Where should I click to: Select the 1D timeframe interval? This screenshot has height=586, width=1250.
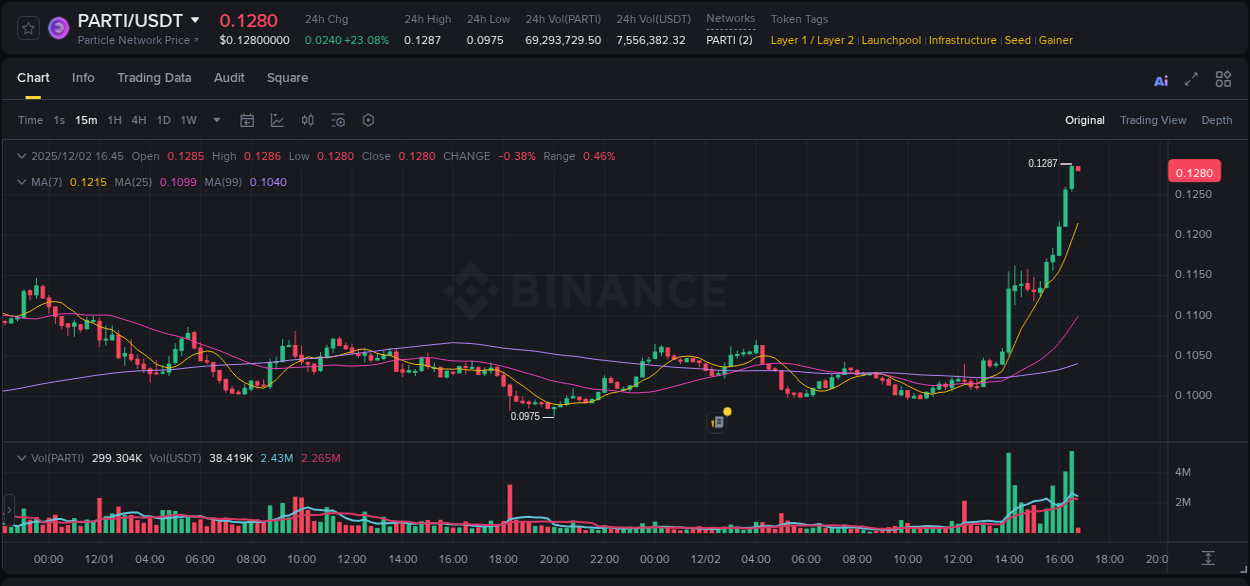tap(163, 120)
